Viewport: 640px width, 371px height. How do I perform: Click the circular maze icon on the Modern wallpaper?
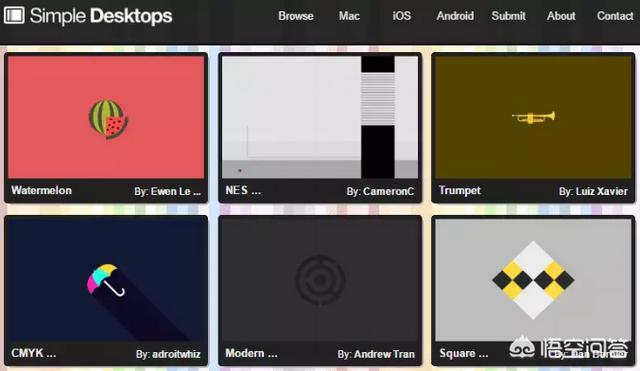[320, 280]
